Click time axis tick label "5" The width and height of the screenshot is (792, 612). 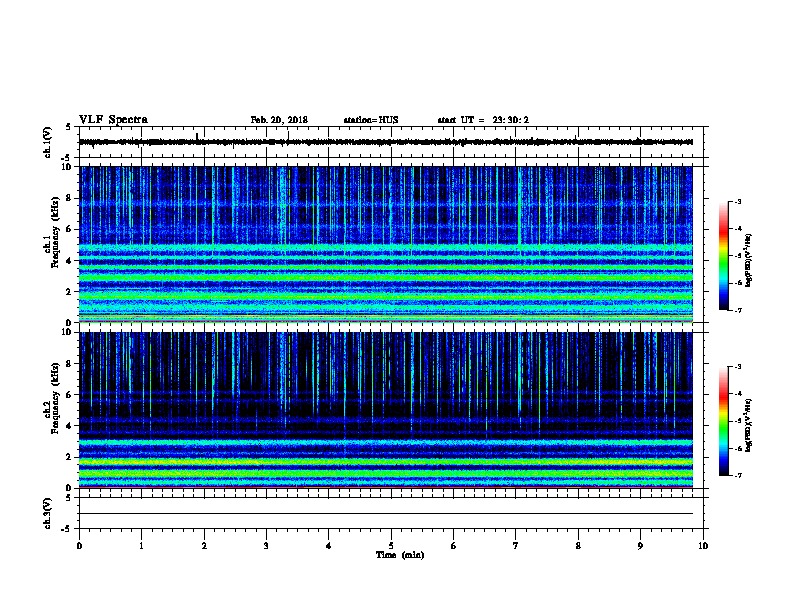391,546
